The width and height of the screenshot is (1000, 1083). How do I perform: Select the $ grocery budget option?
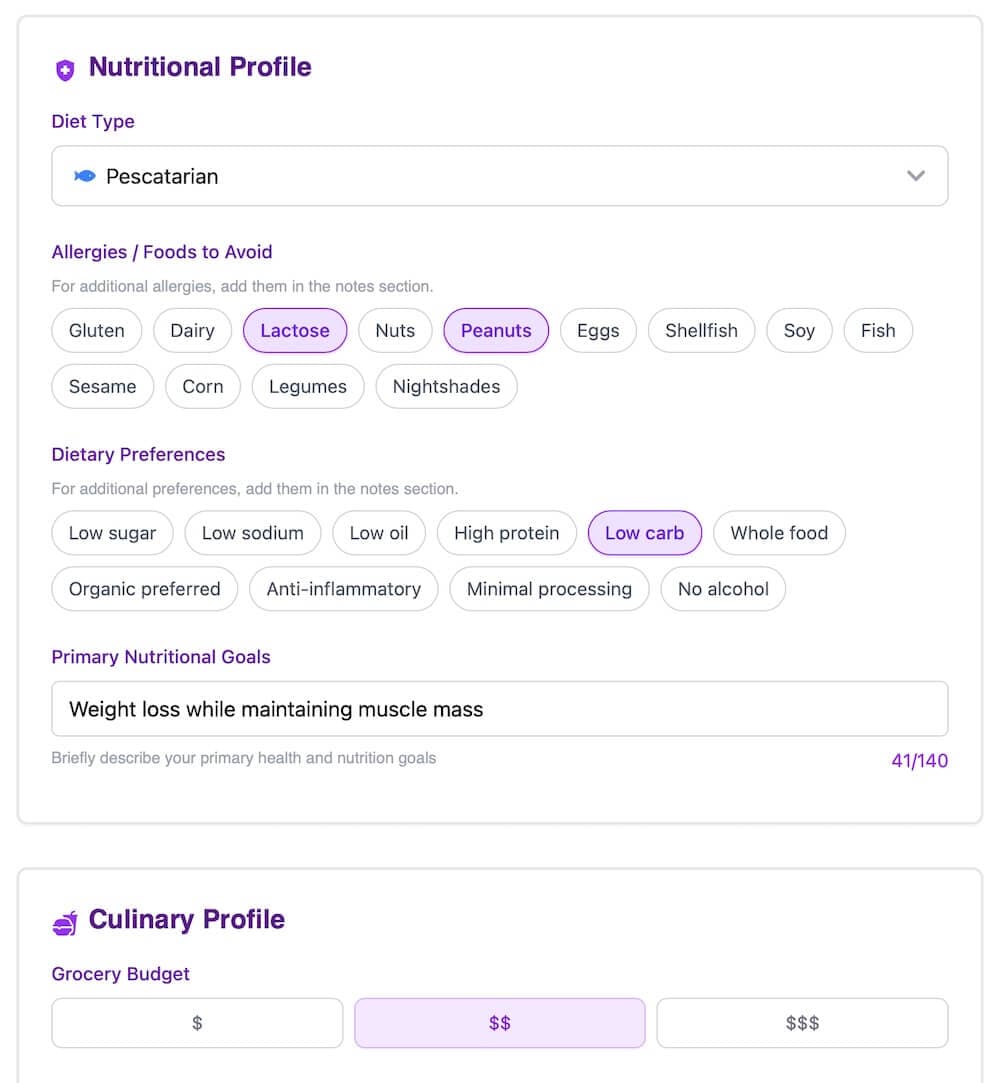point(197,1022)
